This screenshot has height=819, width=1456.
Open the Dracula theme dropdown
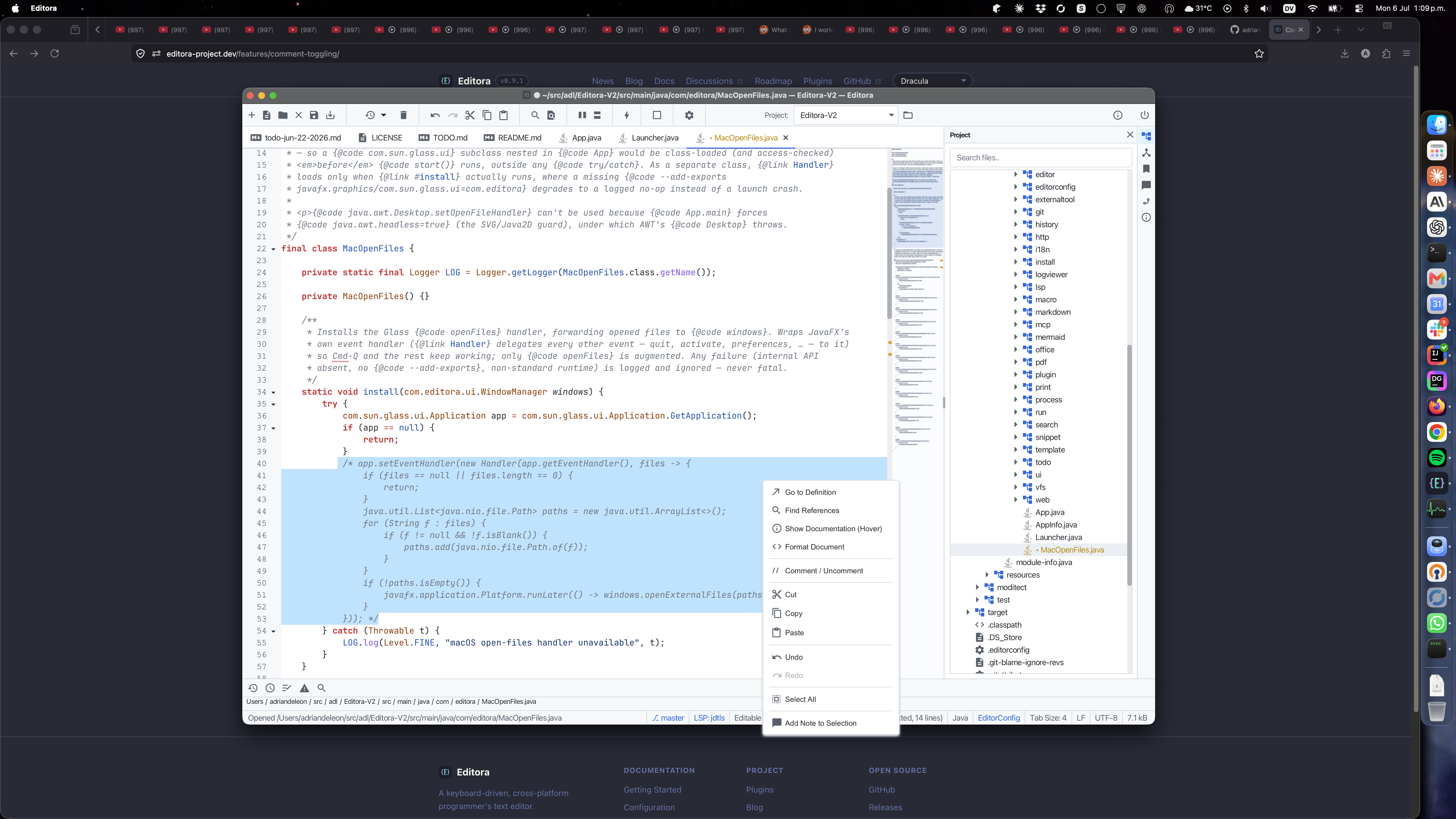pos(933,81)
